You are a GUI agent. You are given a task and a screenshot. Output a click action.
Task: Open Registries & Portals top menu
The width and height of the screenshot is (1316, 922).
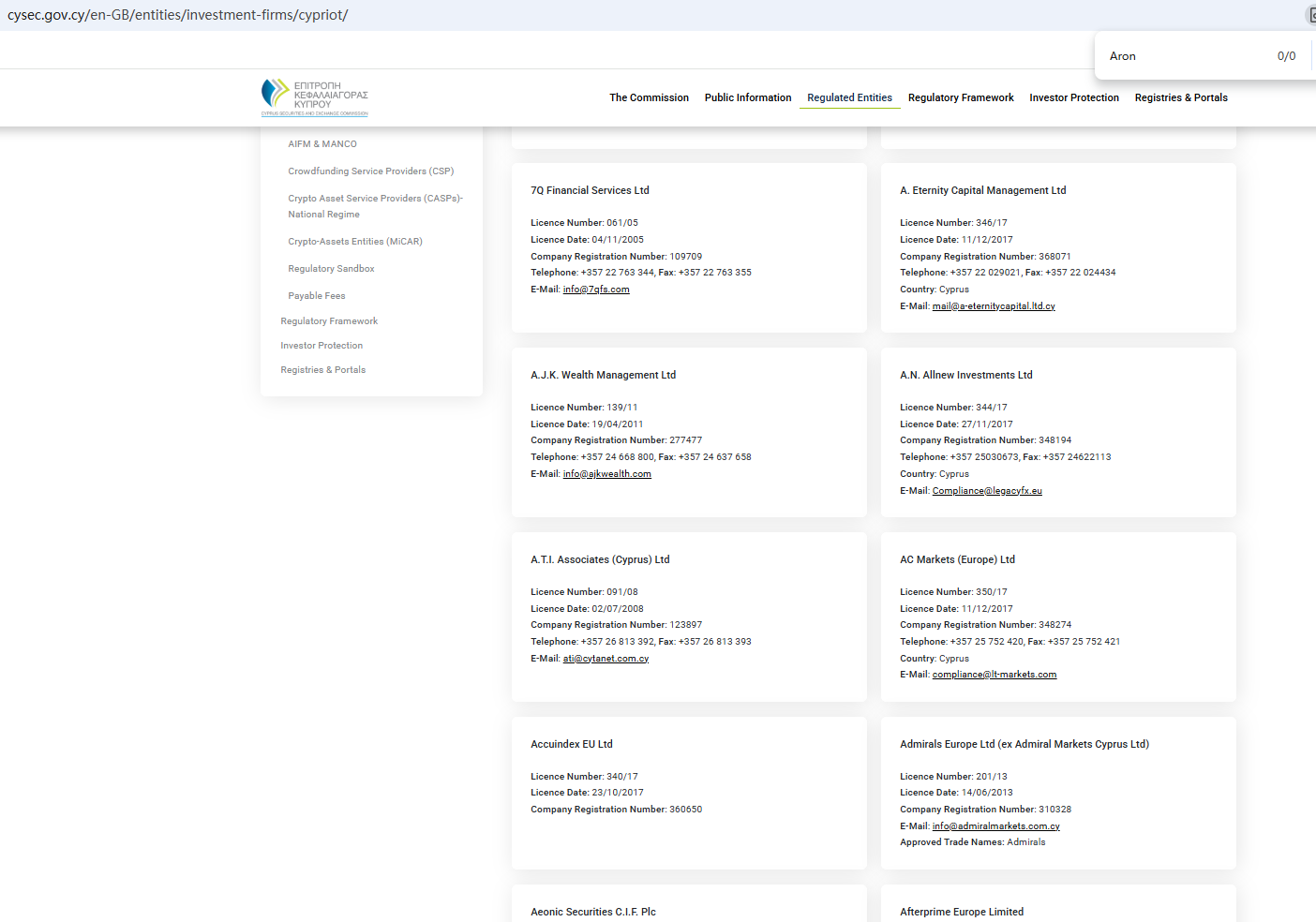pyautogui.click(x=1180, y=97)
